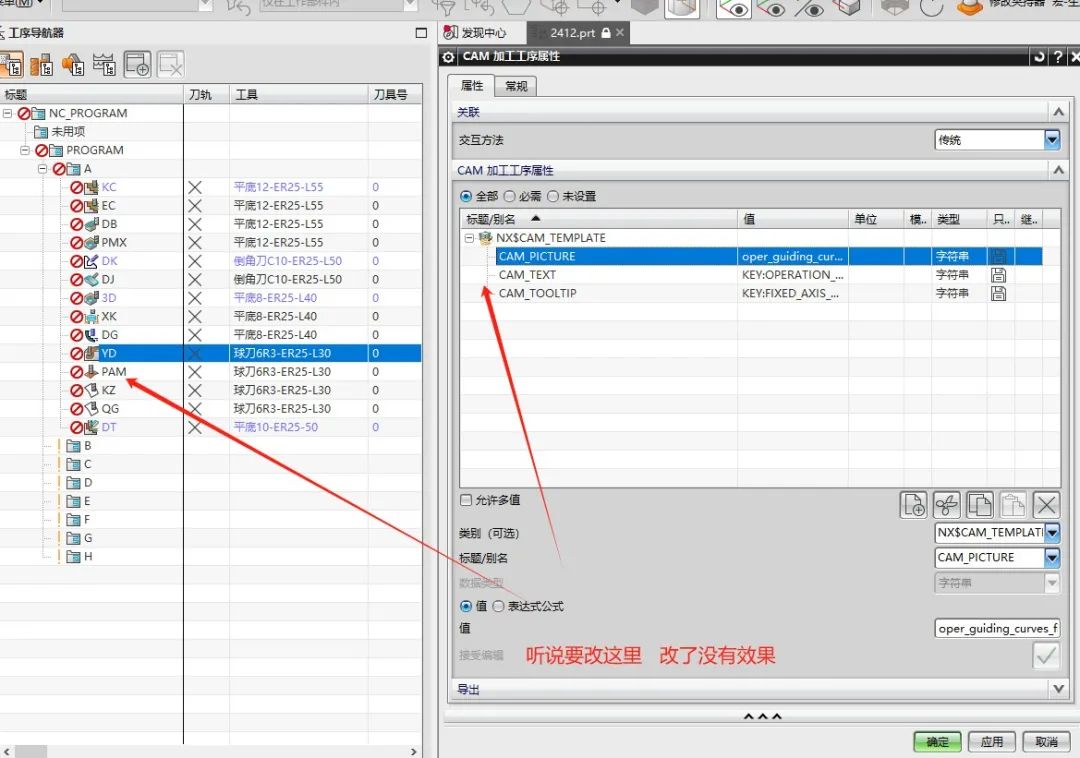Switch to Geometry view icon in navigator
The image size is (1080, 758).
point(73,65)
